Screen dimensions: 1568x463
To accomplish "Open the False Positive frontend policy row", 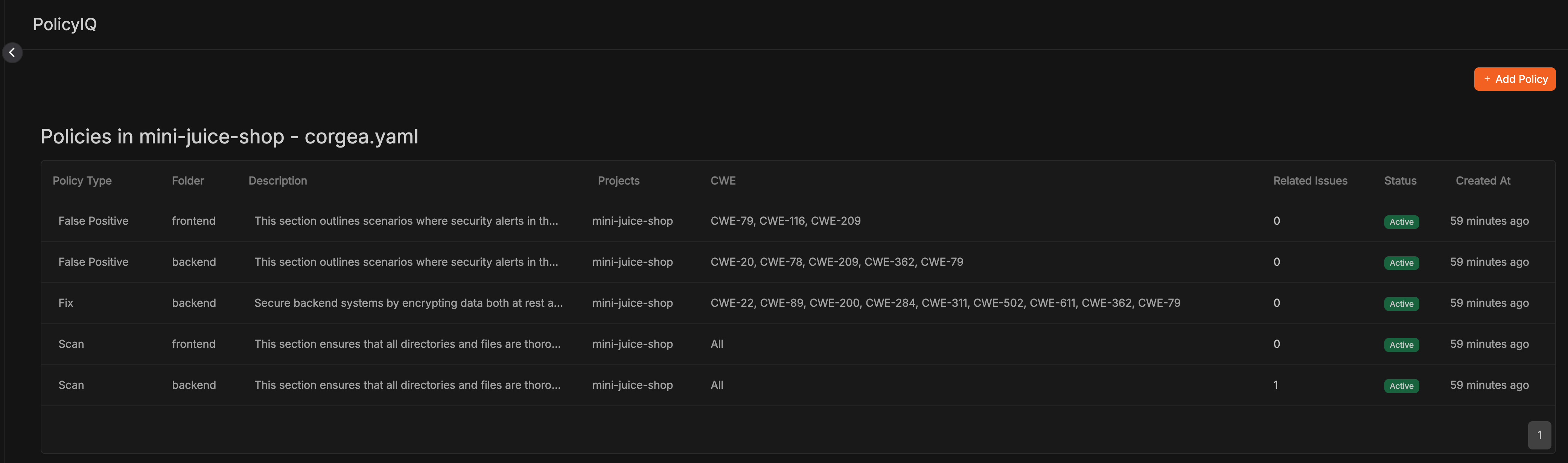I will point(798,221).
